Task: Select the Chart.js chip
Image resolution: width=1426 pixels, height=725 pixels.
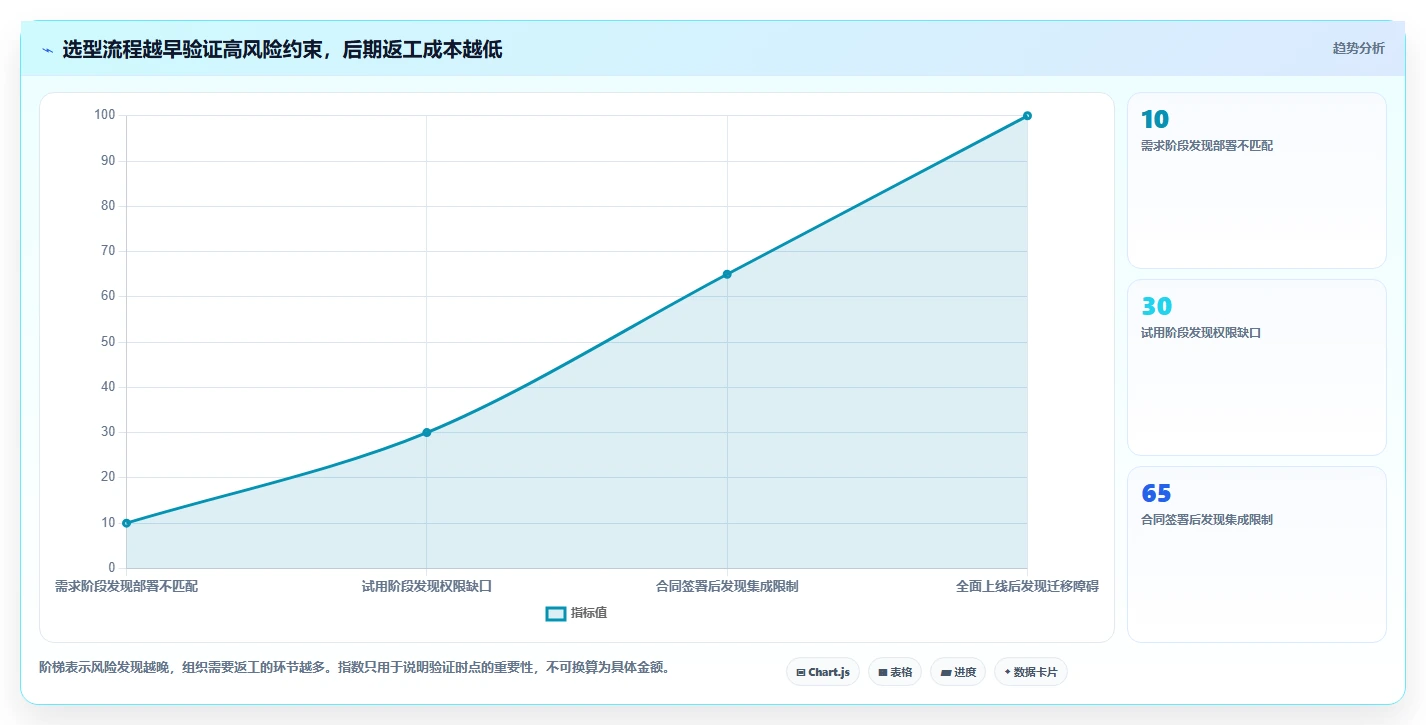Action: [x=822, y=672]
